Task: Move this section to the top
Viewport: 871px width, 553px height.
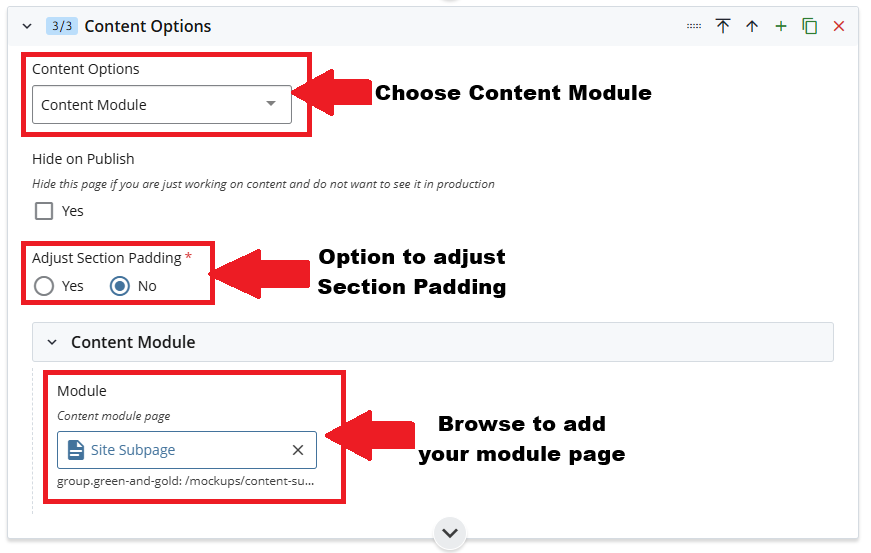Action: click(723, 26)
